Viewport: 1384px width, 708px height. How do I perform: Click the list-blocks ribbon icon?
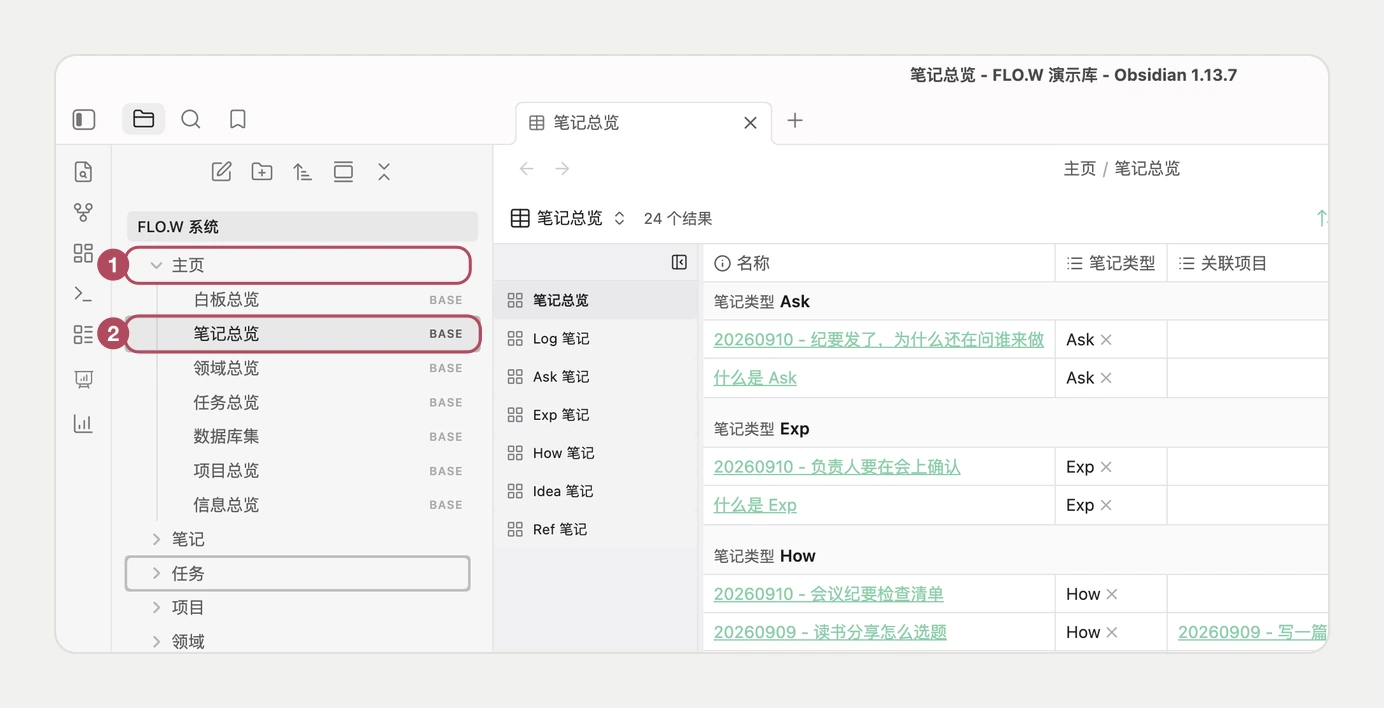(x=84, y=335)
